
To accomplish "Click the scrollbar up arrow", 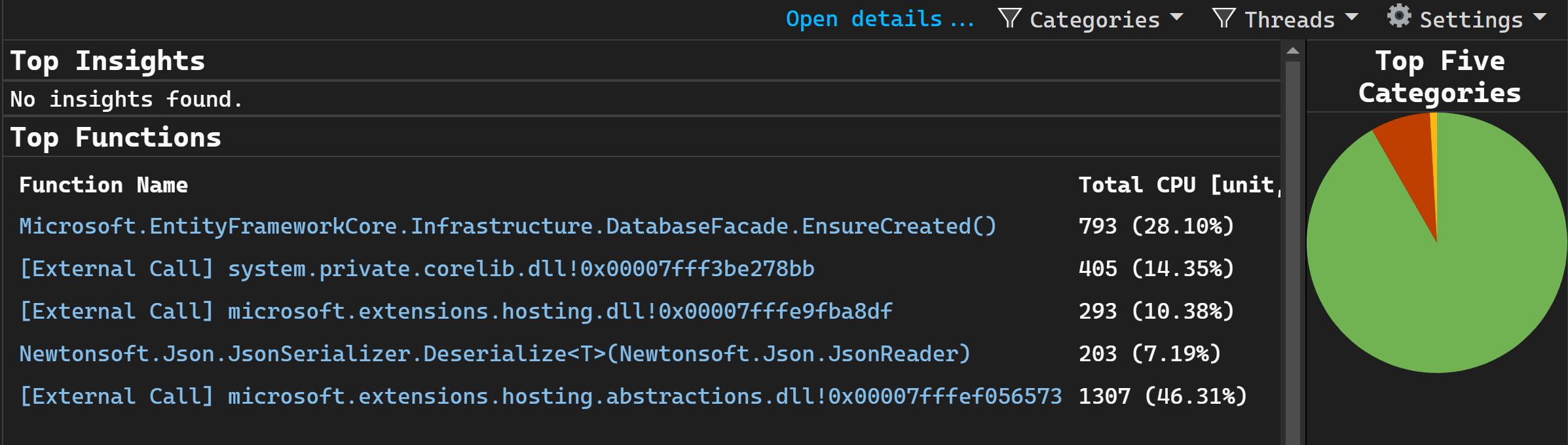I will tap(1292, 50).
